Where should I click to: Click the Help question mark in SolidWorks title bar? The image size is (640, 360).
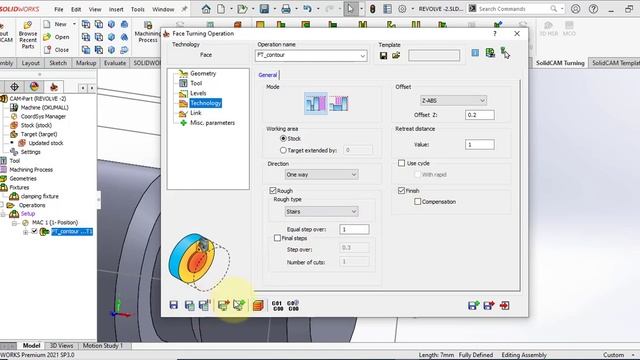(593, 9)
